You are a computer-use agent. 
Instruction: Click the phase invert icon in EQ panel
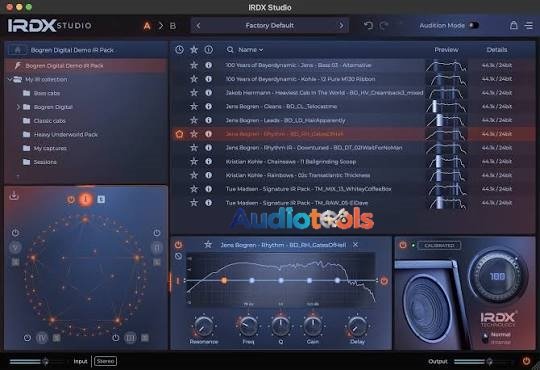[178, 256]
